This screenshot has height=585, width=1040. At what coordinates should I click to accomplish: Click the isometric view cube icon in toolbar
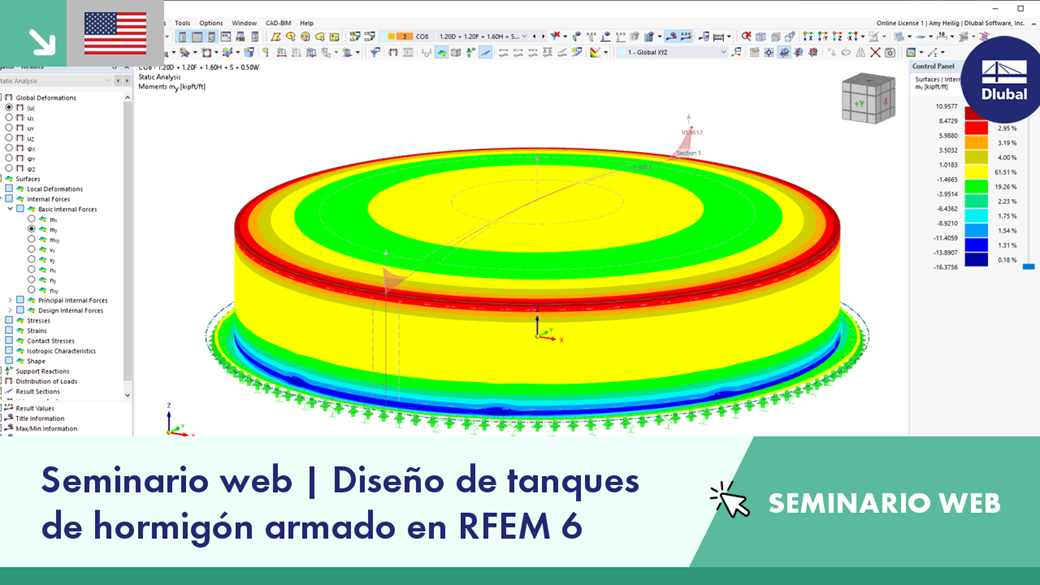click(761, 36)
